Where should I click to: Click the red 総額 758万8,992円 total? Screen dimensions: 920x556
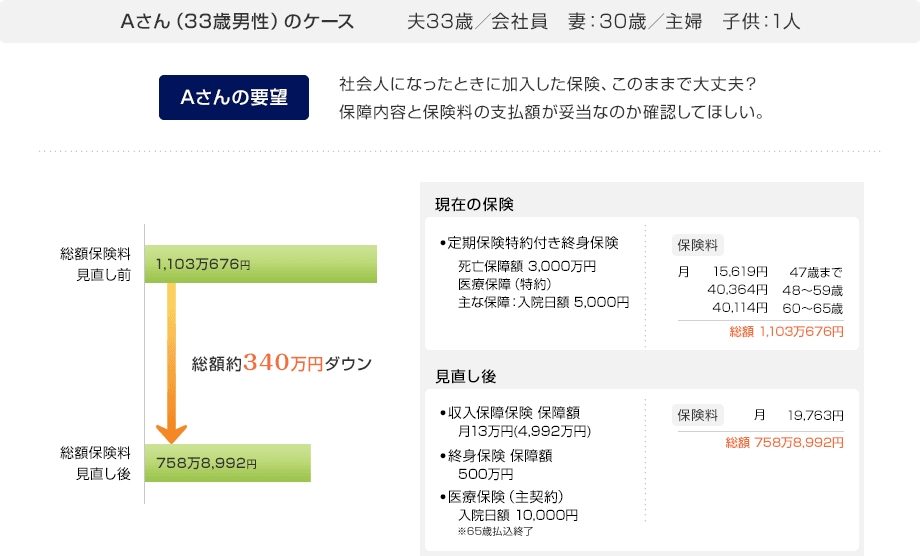click(x=784, y=441)
